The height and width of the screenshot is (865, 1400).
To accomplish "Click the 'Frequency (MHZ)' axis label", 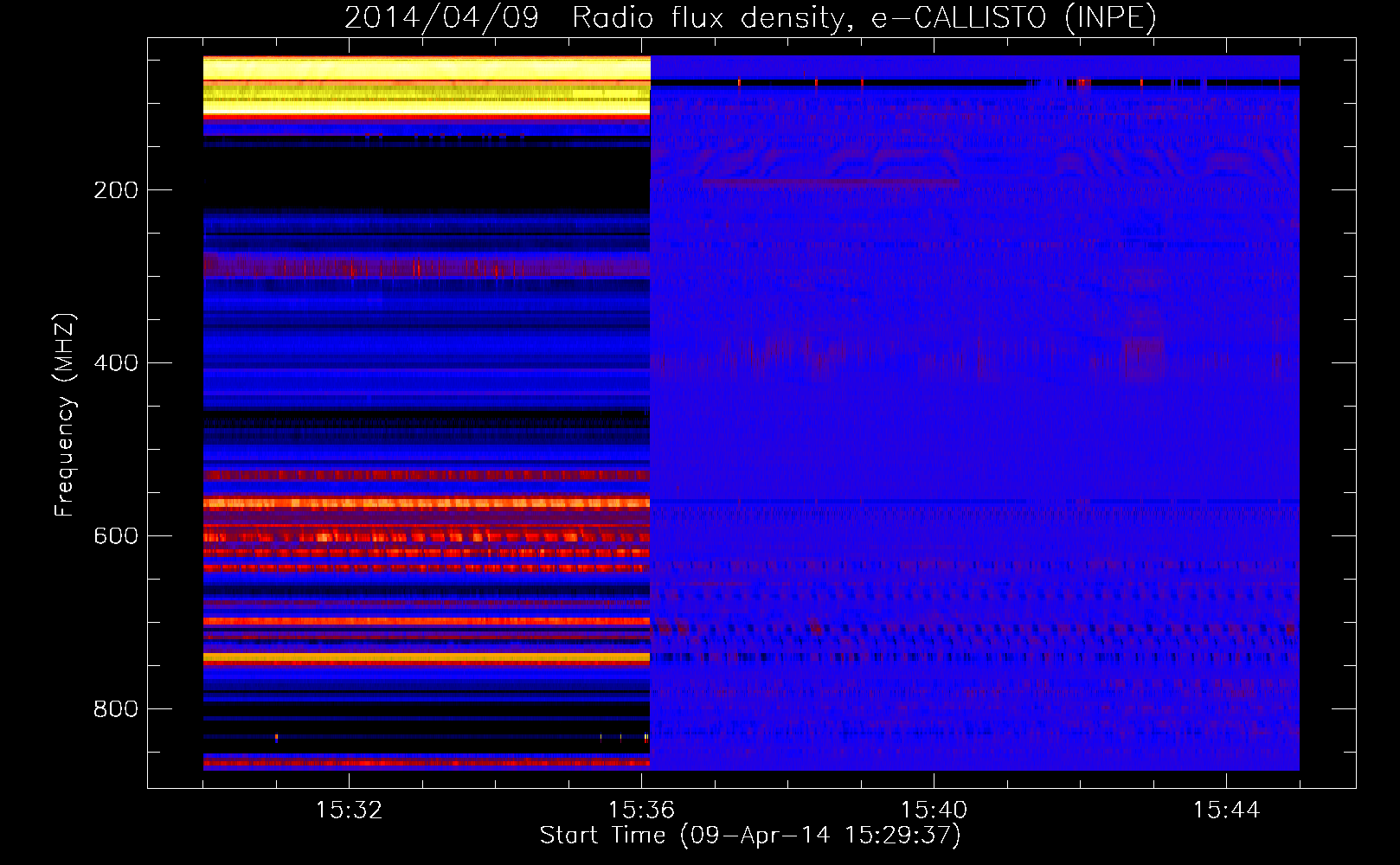I will point(65,415).
